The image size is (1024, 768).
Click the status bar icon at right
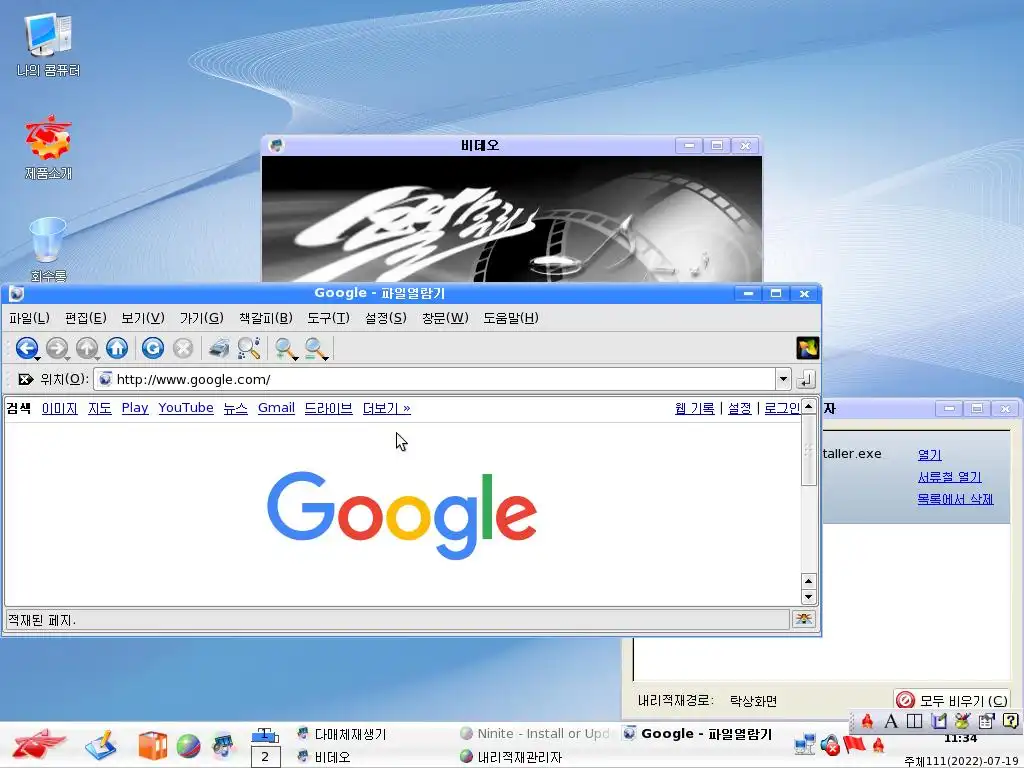[x=804, y=619]
